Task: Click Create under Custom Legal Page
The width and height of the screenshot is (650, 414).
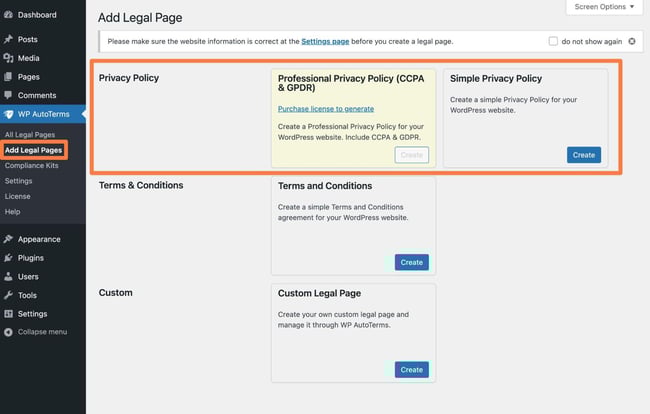Action: coord(412,369)
